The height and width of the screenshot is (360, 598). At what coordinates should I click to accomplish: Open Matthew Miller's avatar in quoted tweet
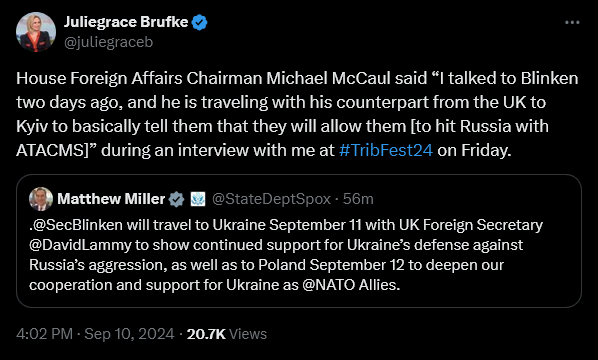coord(41,199)
